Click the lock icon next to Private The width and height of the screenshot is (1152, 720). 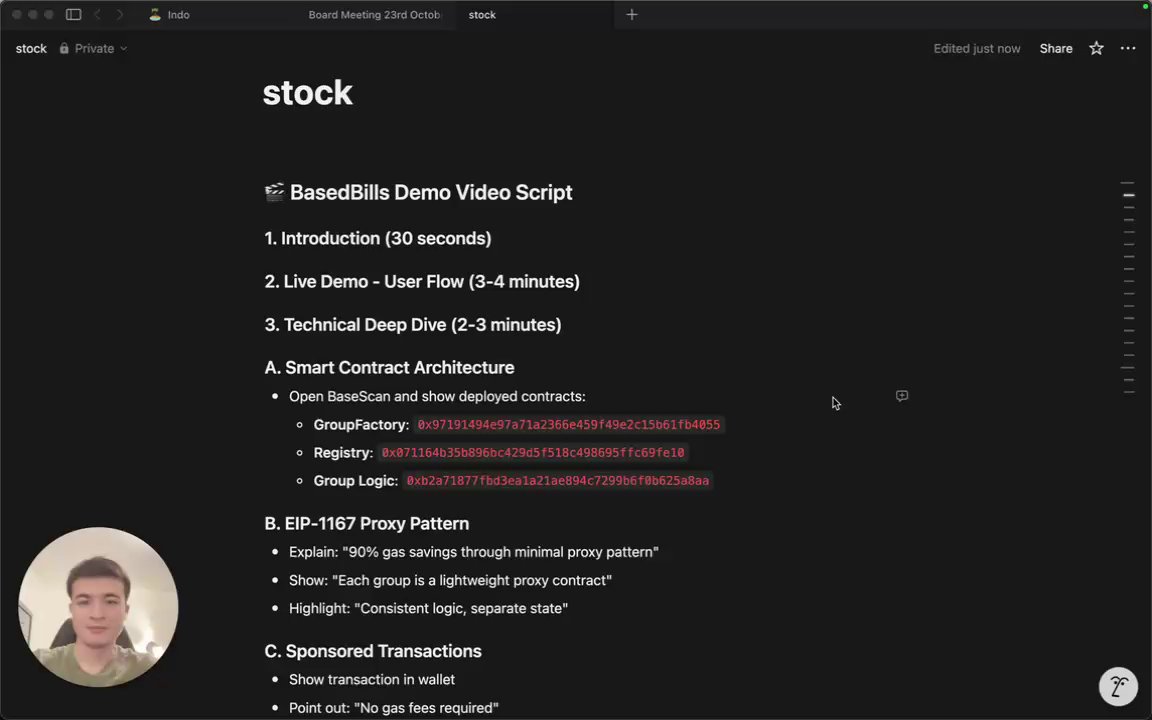pos(64,48)
